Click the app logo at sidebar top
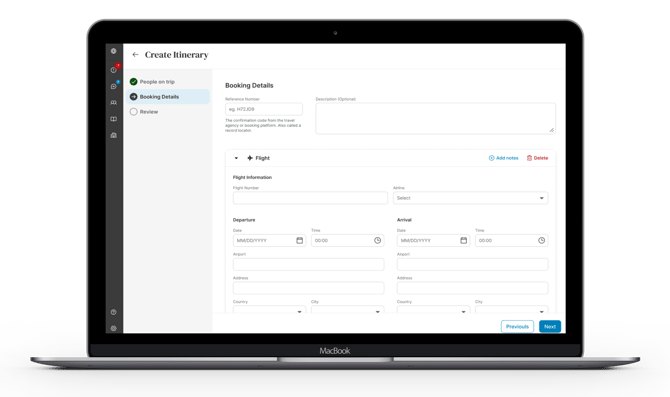 click(114, 51)
